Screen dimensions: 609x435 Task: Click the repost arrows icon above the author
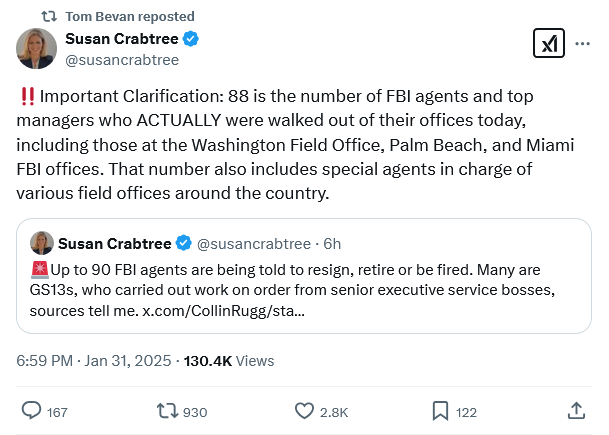click(47, 17)
